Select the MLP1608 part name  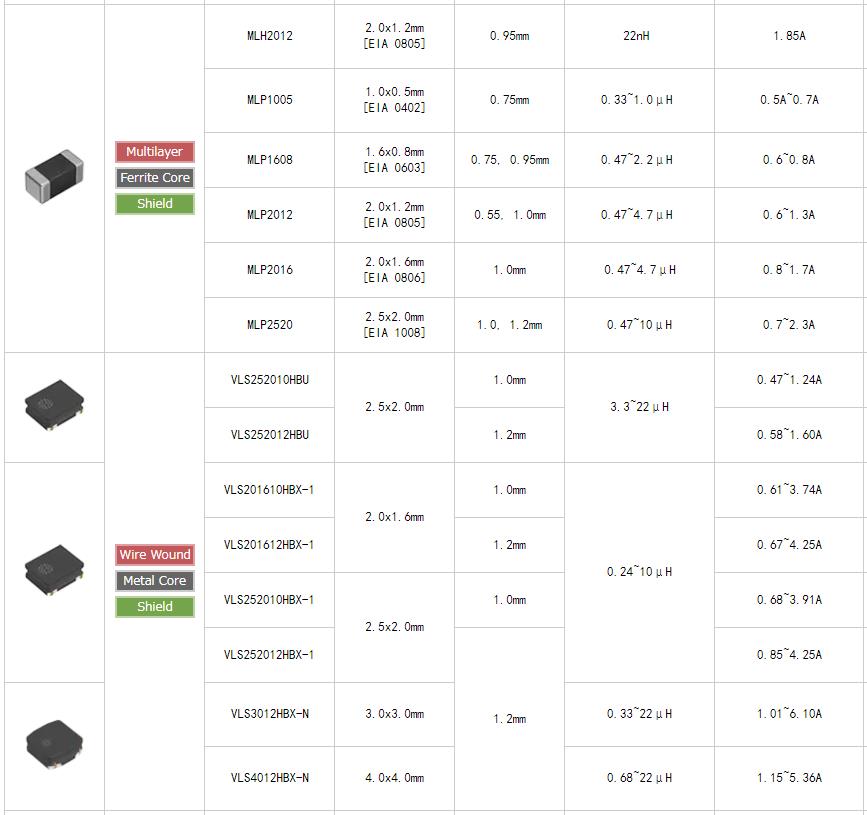point(270,160)
